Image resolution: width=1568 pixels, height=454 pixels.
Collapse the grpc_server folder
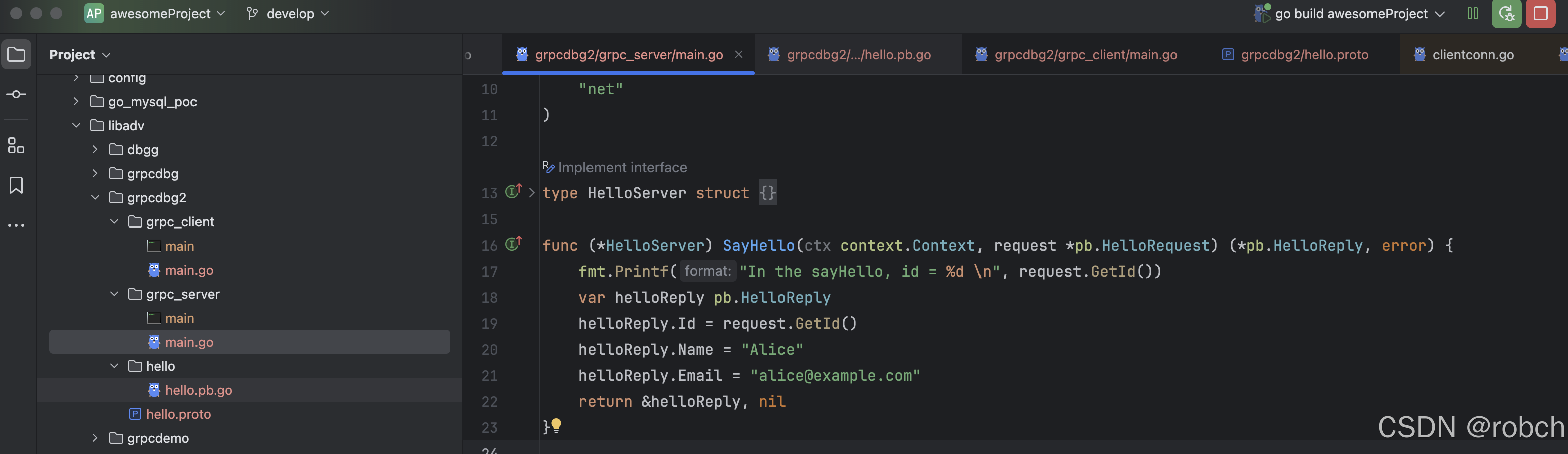114,294
